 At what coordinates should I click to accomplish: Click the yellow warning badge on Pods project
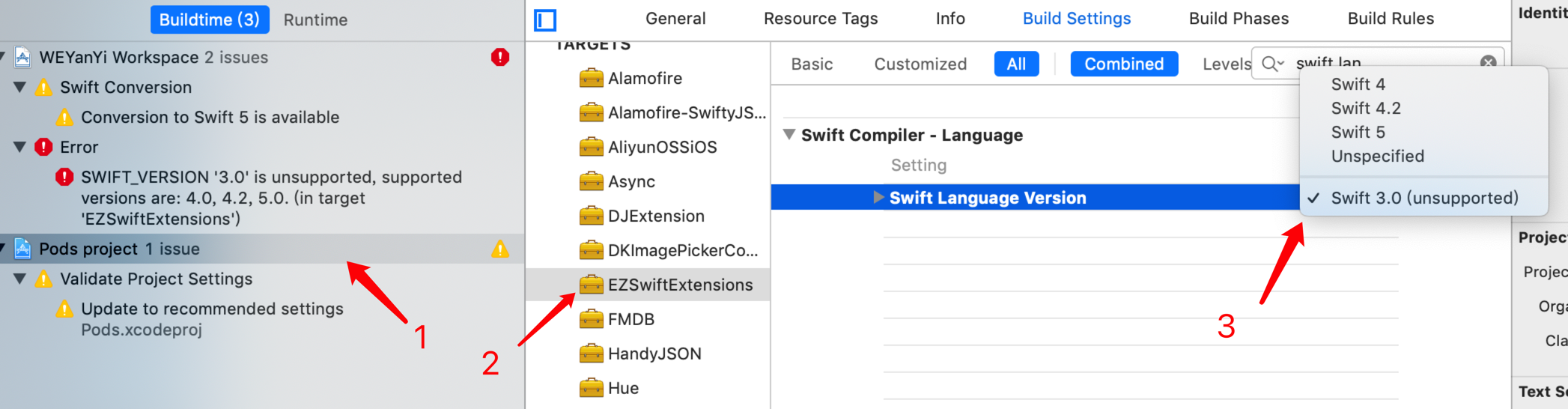point(500,249)
